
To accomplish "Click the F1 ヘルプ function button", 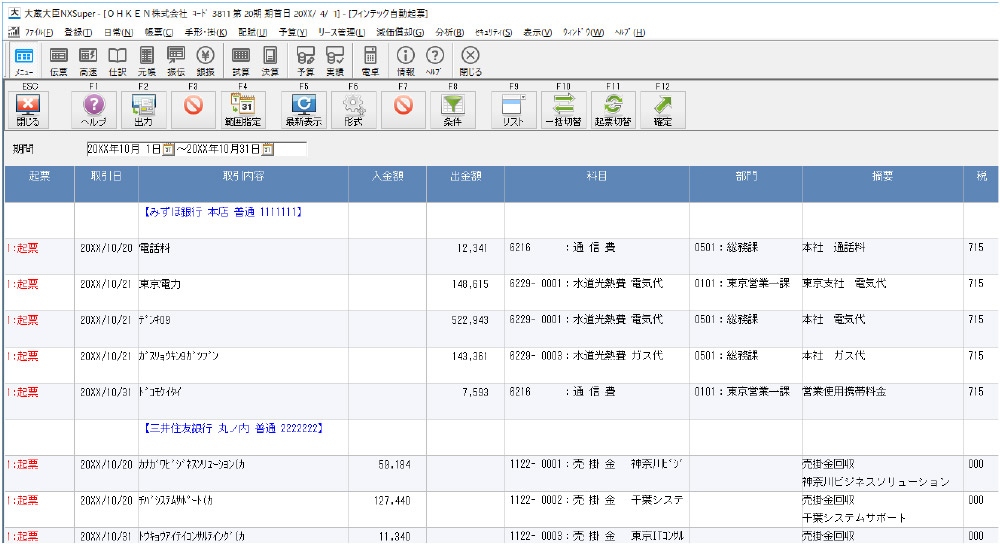I will coord(94,110).
